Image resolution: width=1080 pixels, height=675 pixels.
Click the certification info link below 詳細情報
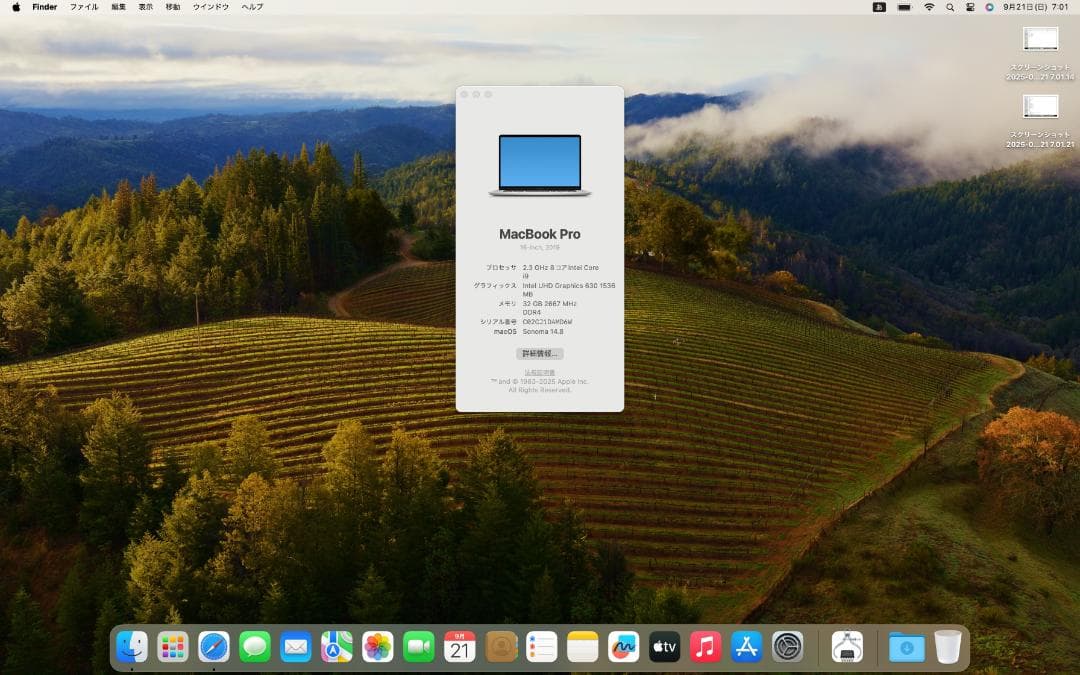tap(540, 371)
